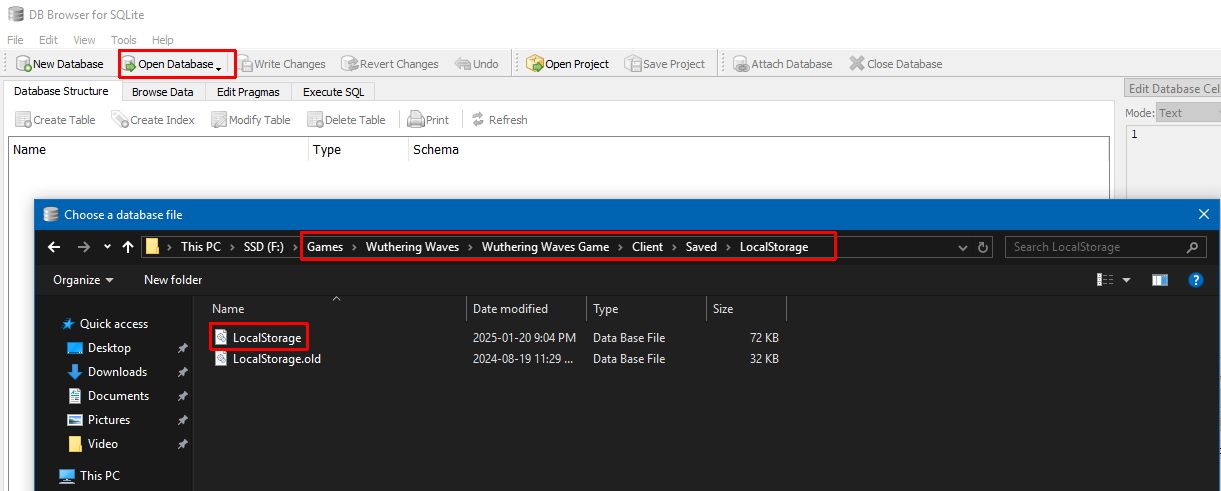Select the LocalStorage database file
Viewport: 1221px width, 491px height.
(x=258, y=338)
